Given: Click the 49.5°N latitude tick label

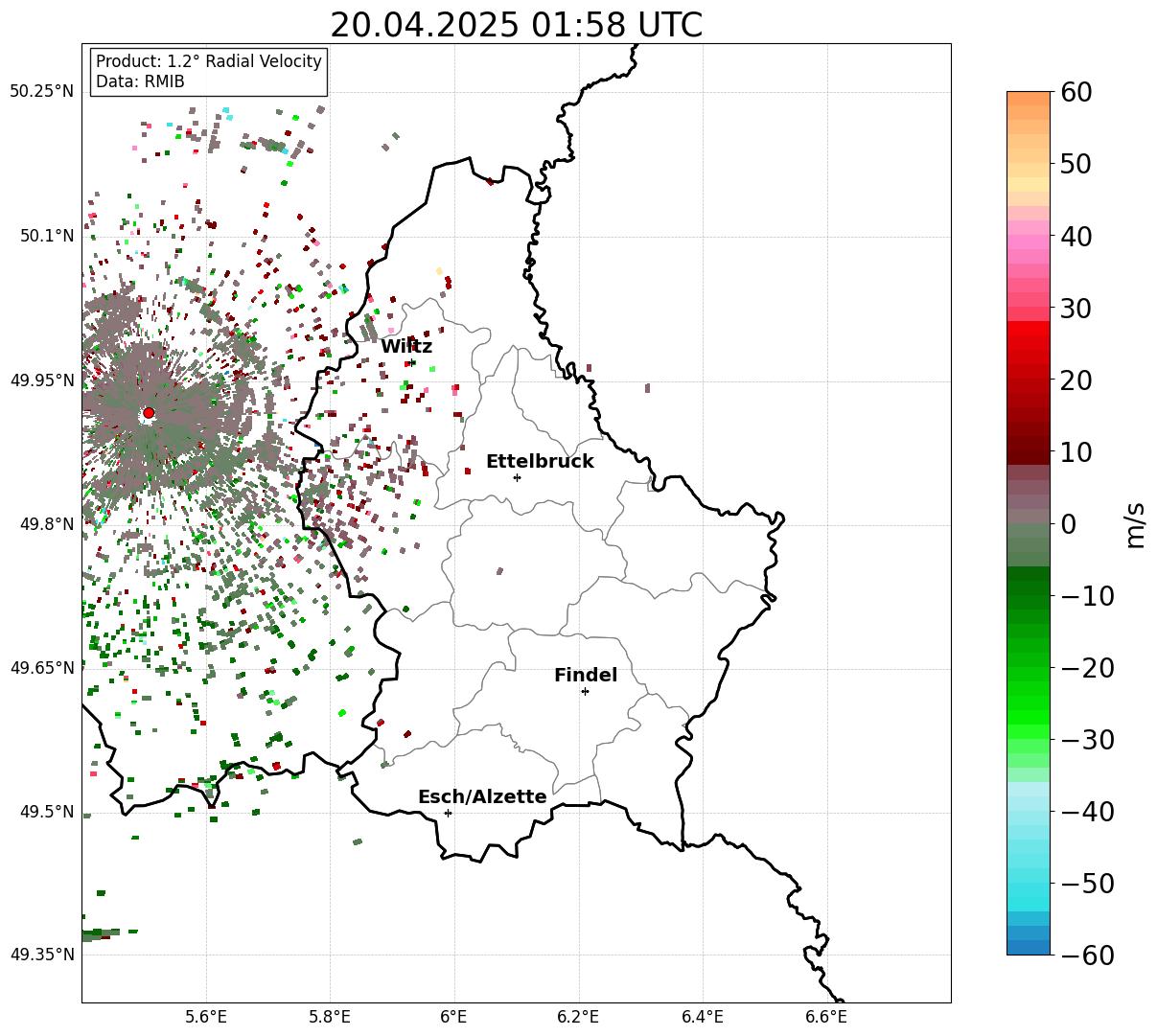Looking at the screenshot, I should (46, 812).
